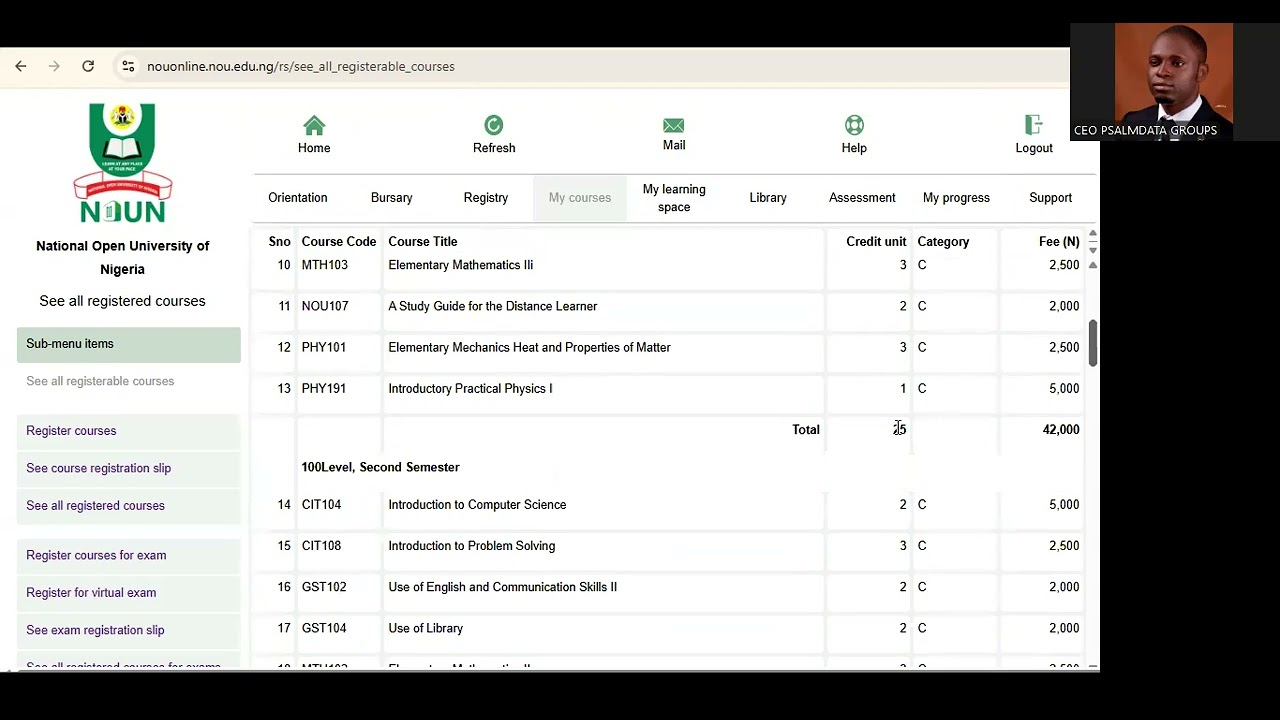This screenshot has width=1280, height=720.
Task: Open See course registration slip link
Action: click(98, 468)
